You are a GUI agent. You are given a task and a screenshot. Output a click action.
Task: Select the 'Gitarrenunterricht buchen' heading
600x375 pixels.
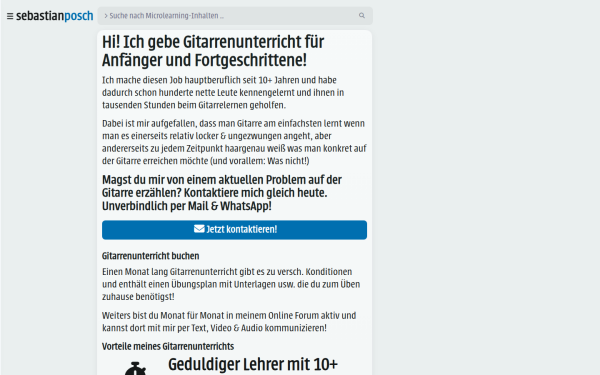click(x=150, y=256)
